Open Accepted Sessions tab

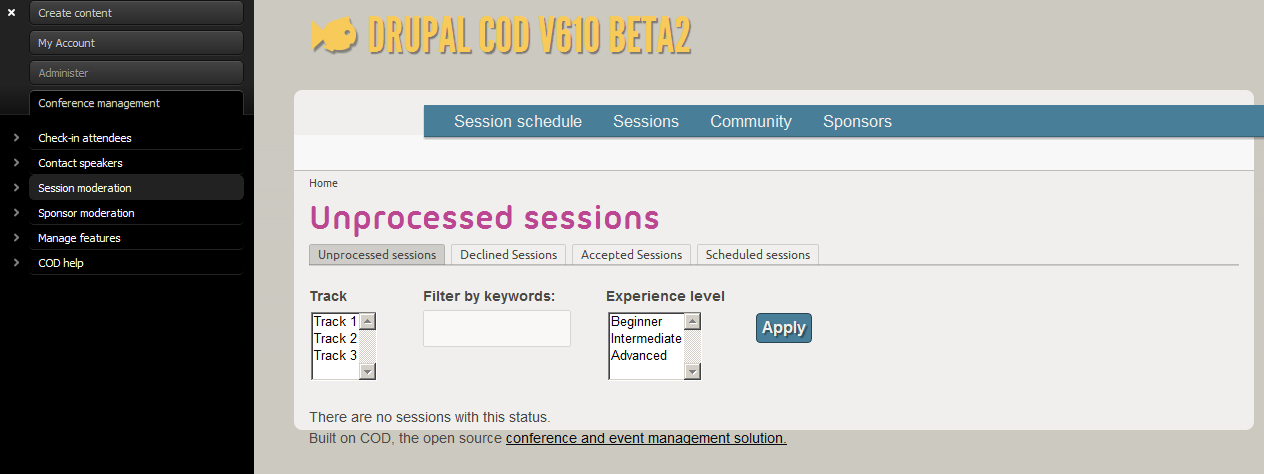tap(631, 254)
